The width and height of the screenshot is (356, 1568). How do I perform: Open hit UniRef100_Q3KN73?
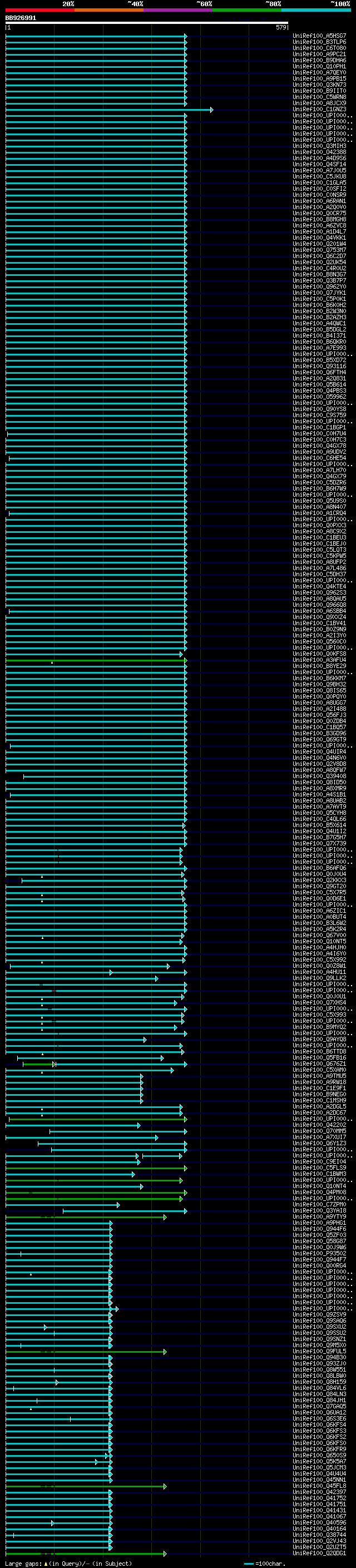point(319,85)
